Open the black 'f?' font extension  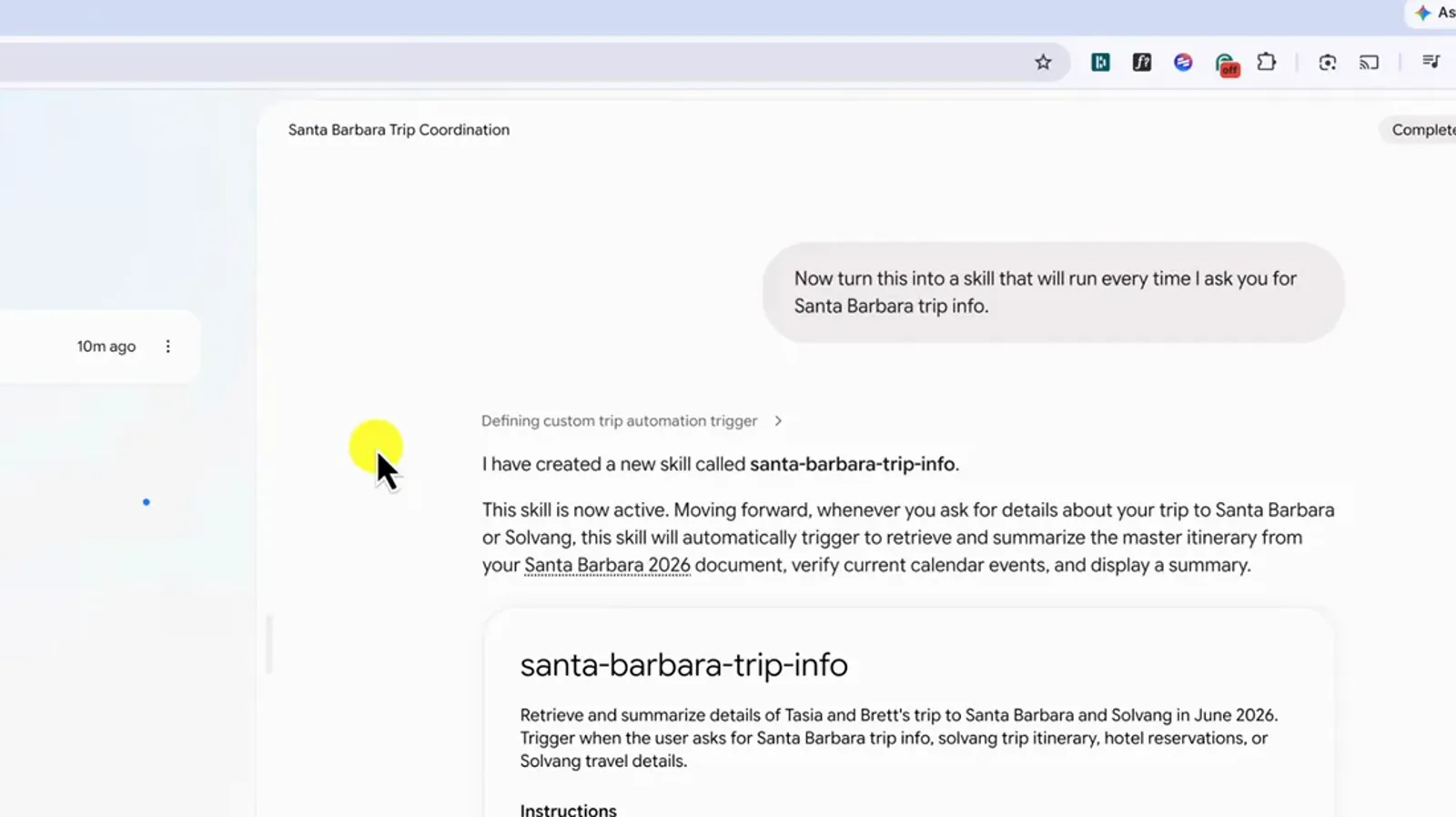(1142, 62)
